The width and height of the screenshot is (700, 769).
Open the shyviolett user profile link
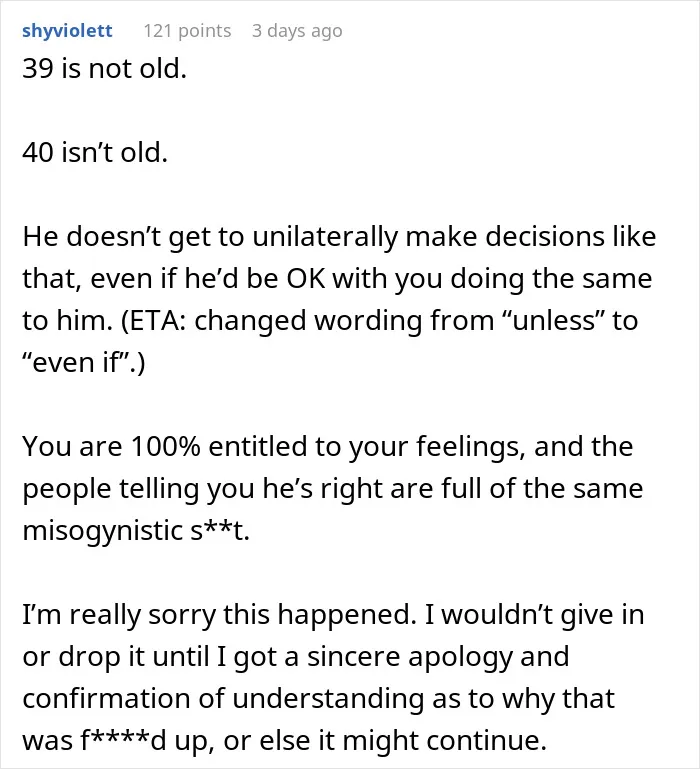[x=67, y=31]
